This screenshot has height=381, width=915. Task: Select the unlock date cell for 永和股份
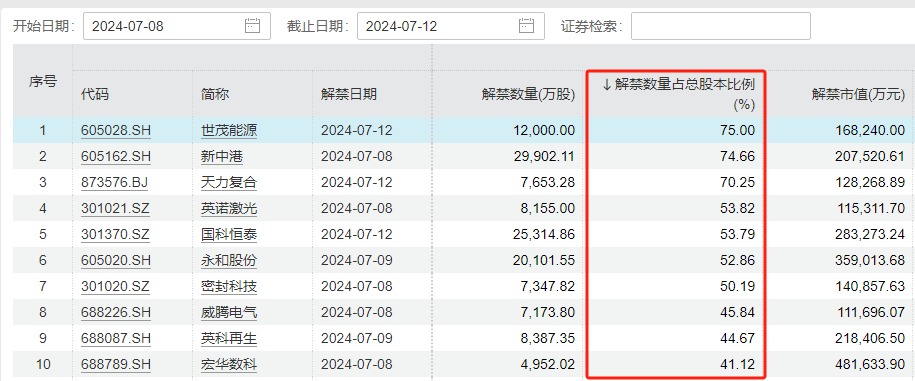point(372,260)
